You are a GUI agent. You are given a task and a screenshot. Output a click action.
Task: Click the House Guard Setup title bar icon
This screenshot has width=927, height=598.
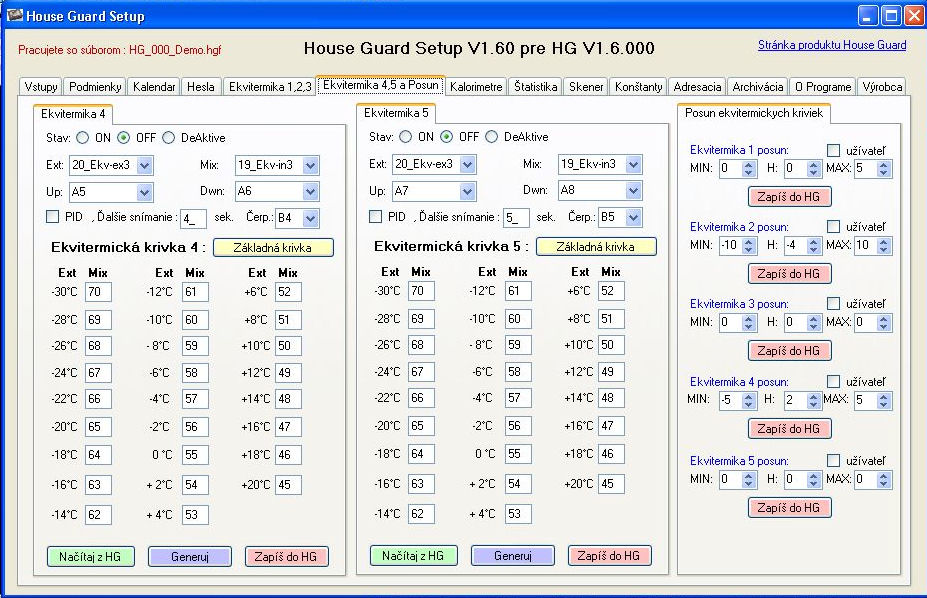pos(14,15)
